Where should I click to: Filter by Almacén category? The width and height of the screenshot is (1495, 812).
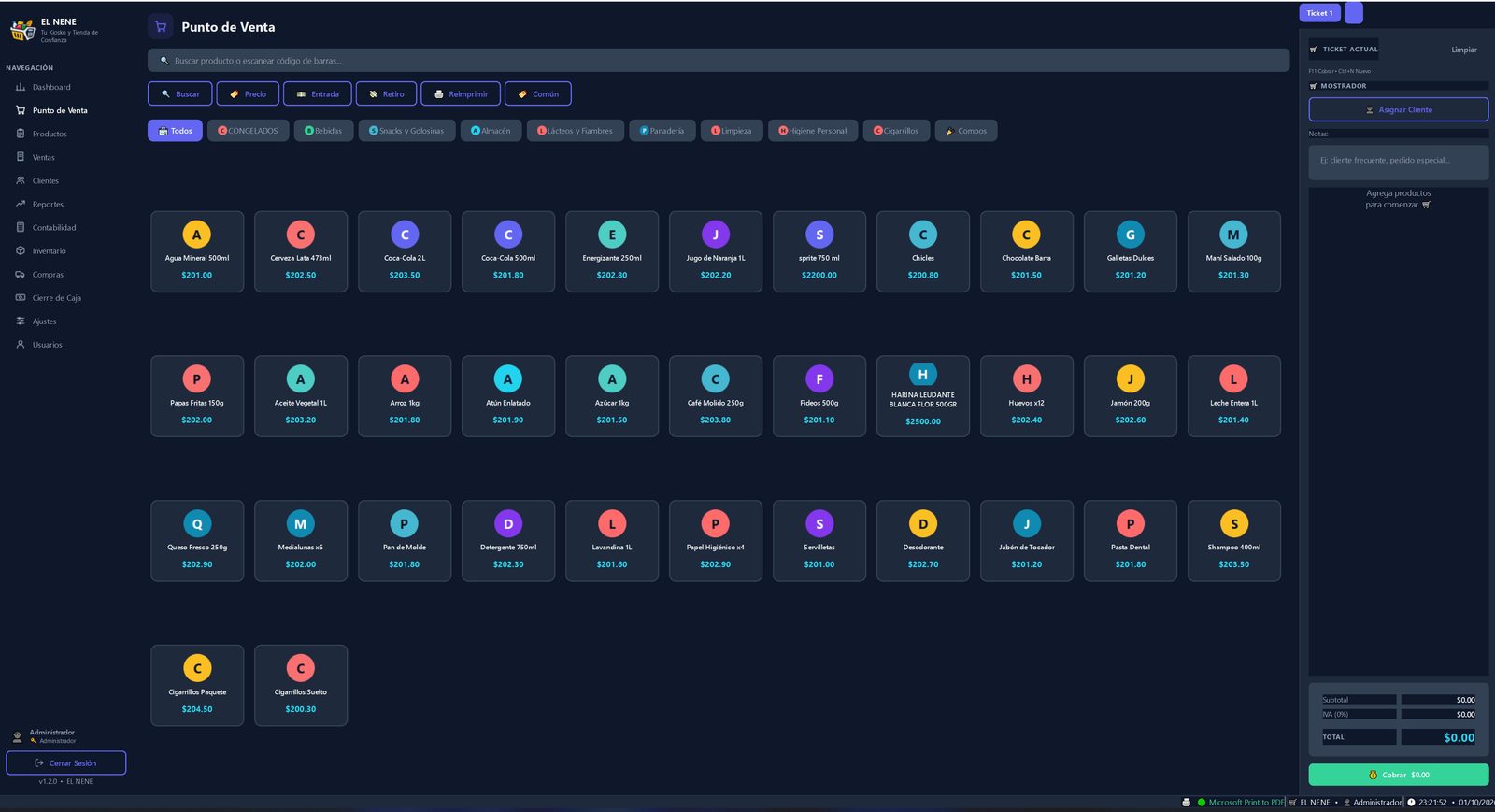click(x=491, y=131)
